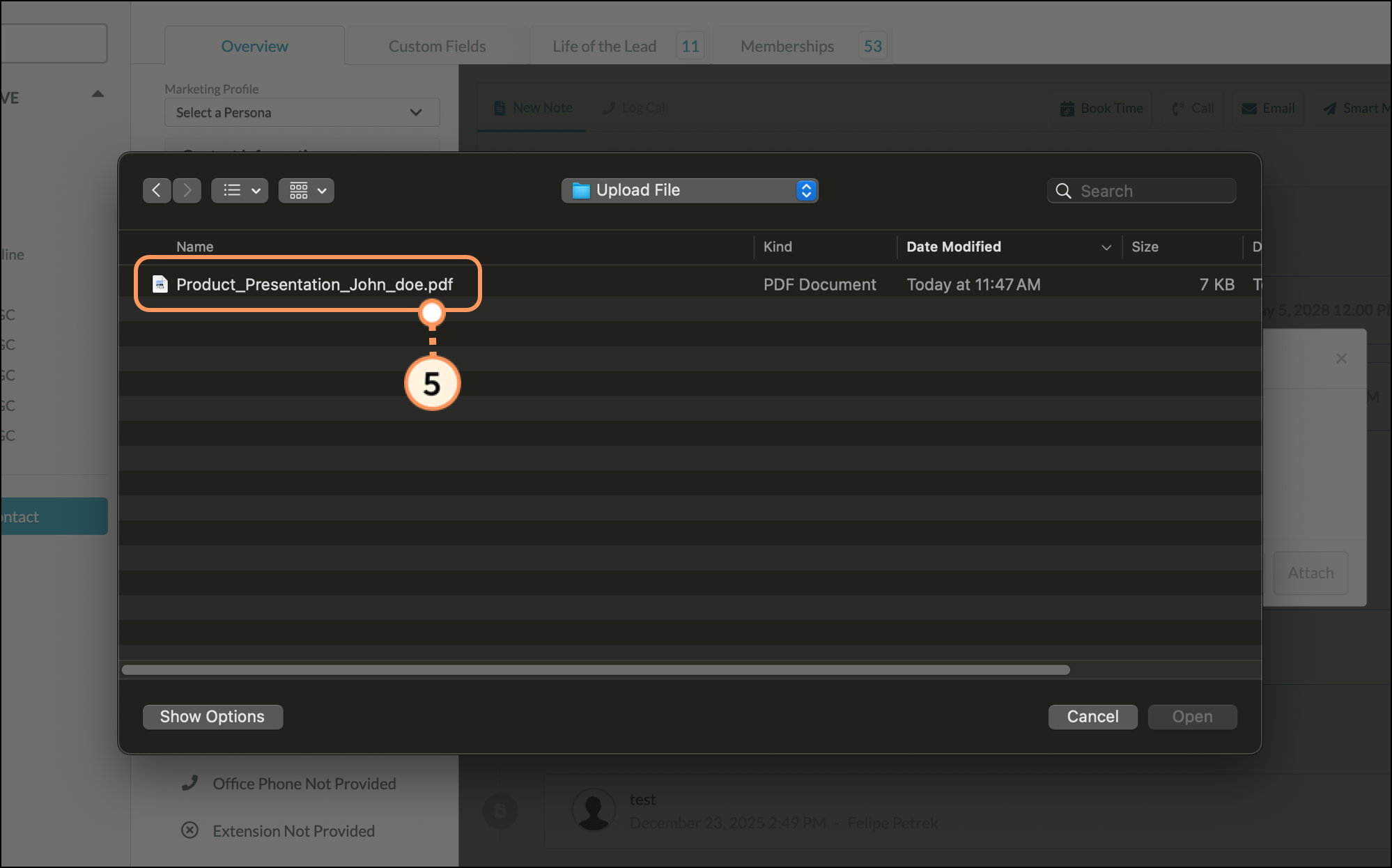Click the Email envelope icon button
This screenshot has height=868, width=1392.
(1249, 109)
